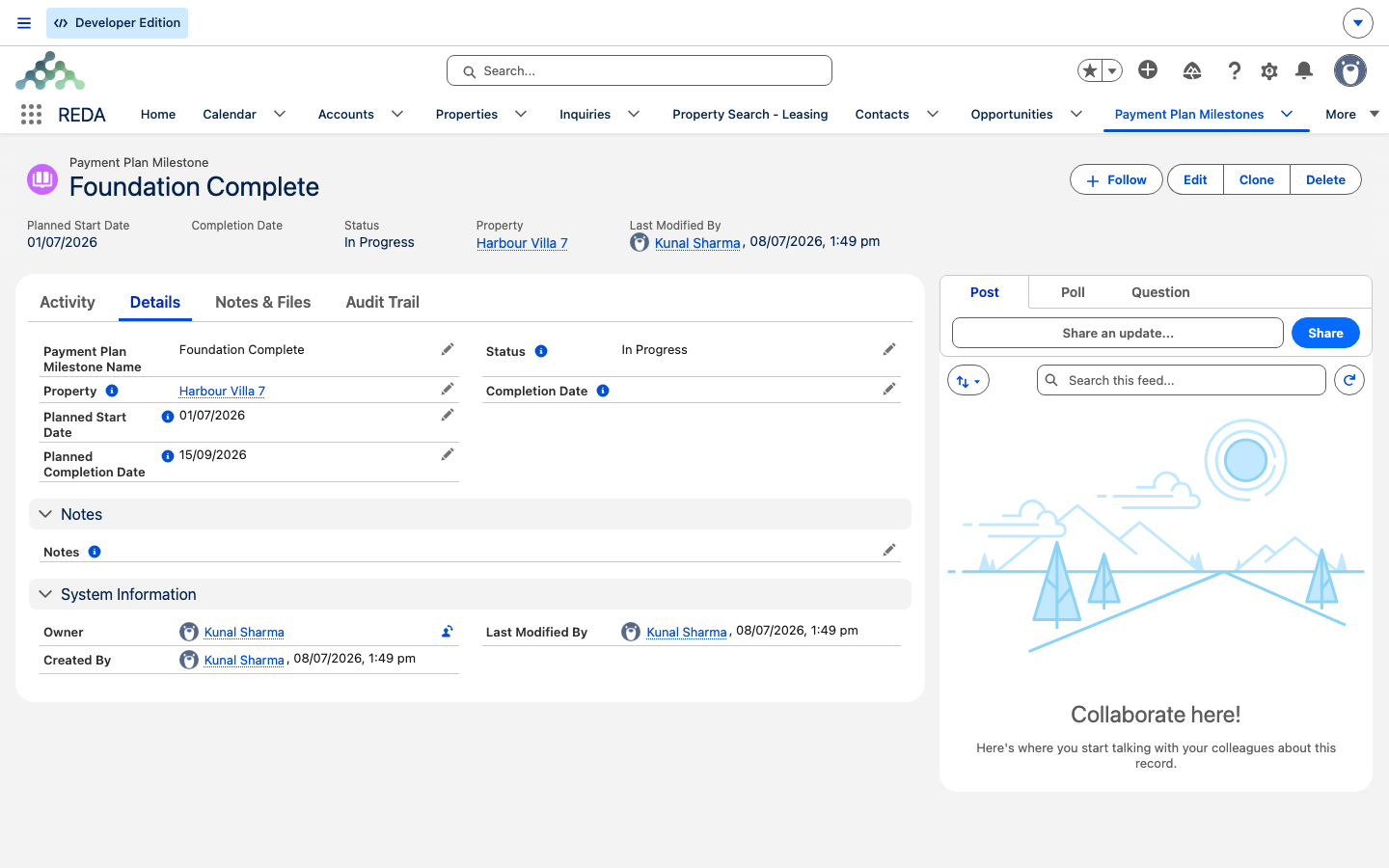Open the Setup gear icon
This screenshot has height=868, width=1389.
click(1269, 70)
